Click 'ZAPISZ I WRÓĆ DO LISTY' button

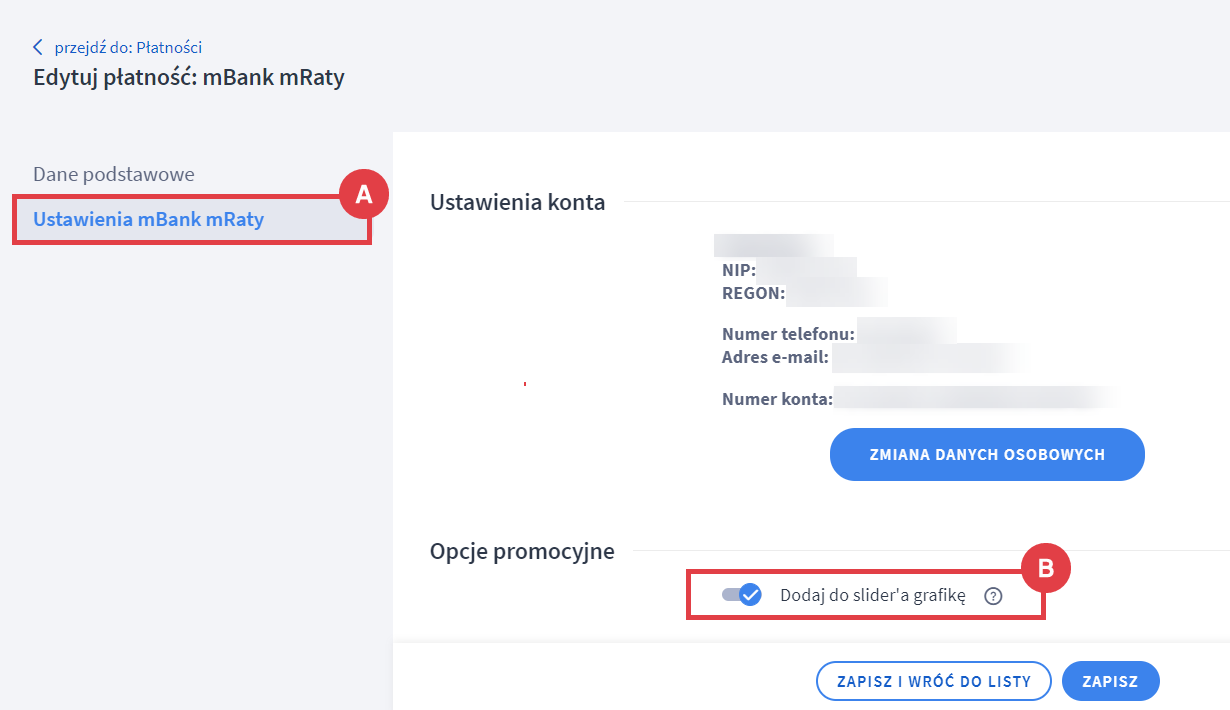tap(934, 681)
